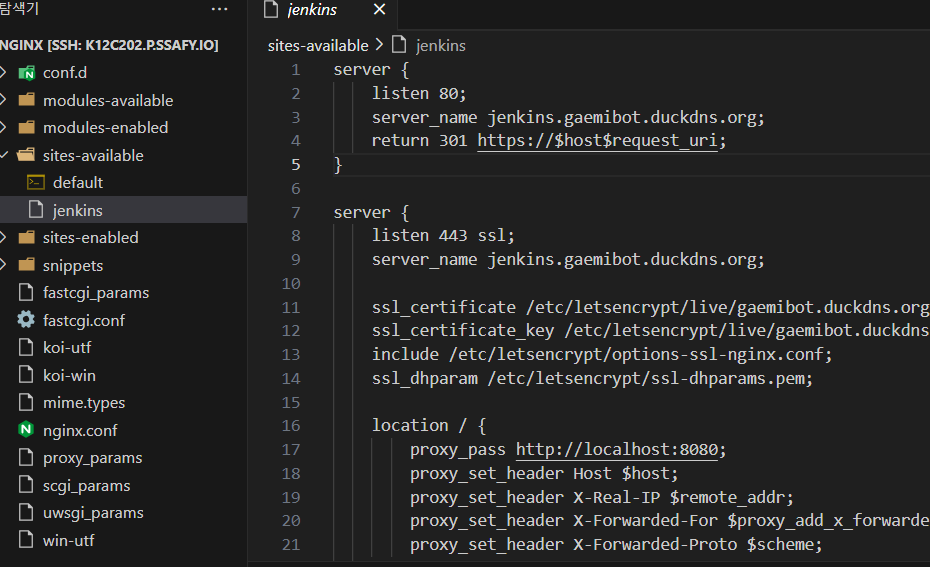930x567 pixels.
Task: Click the modules-available folder icon
Action: point(26,99)
